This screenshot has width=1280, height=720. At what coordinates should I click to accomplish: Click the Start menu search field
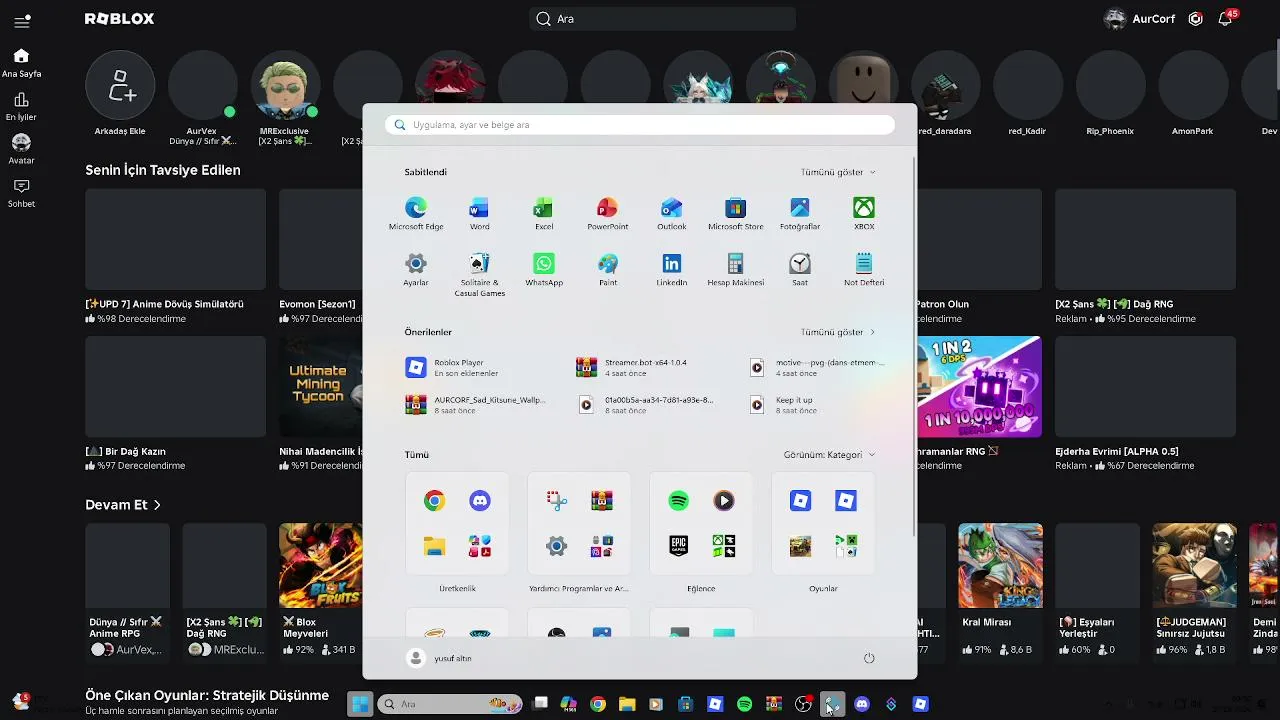pos(640,125)
